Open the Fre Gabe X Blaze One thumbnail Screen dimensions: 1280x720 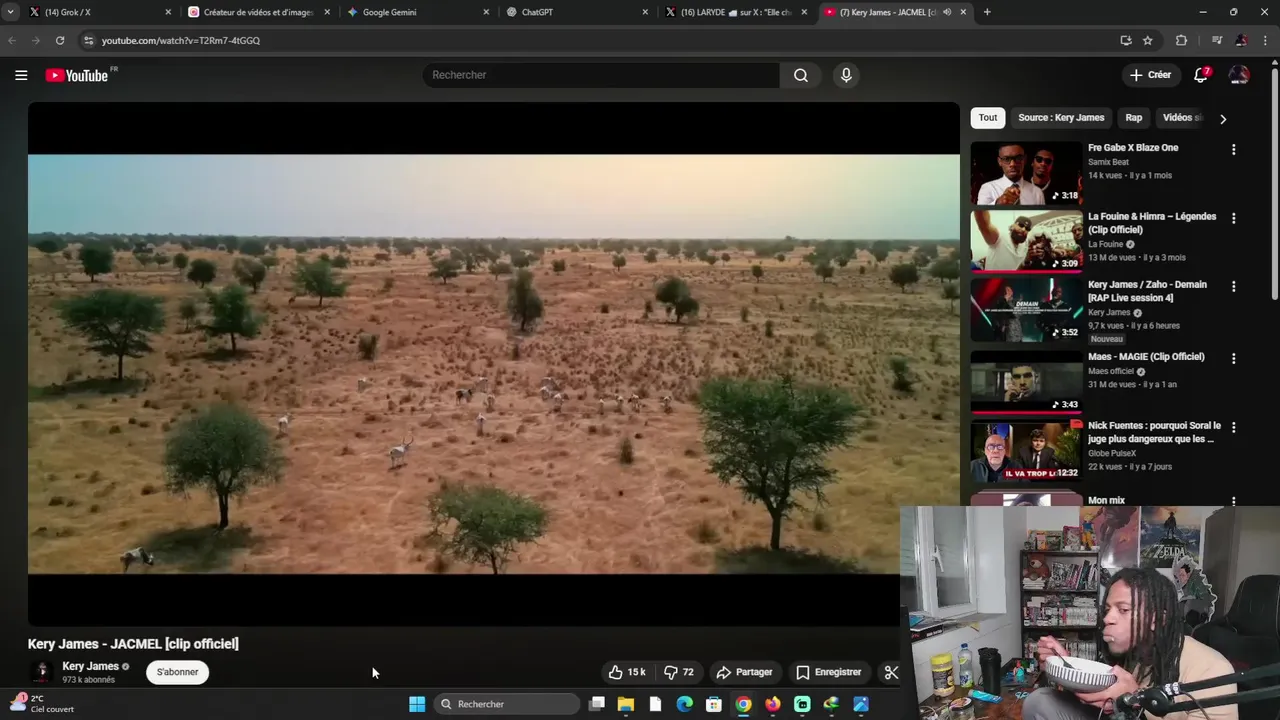tap(1026, 173)
